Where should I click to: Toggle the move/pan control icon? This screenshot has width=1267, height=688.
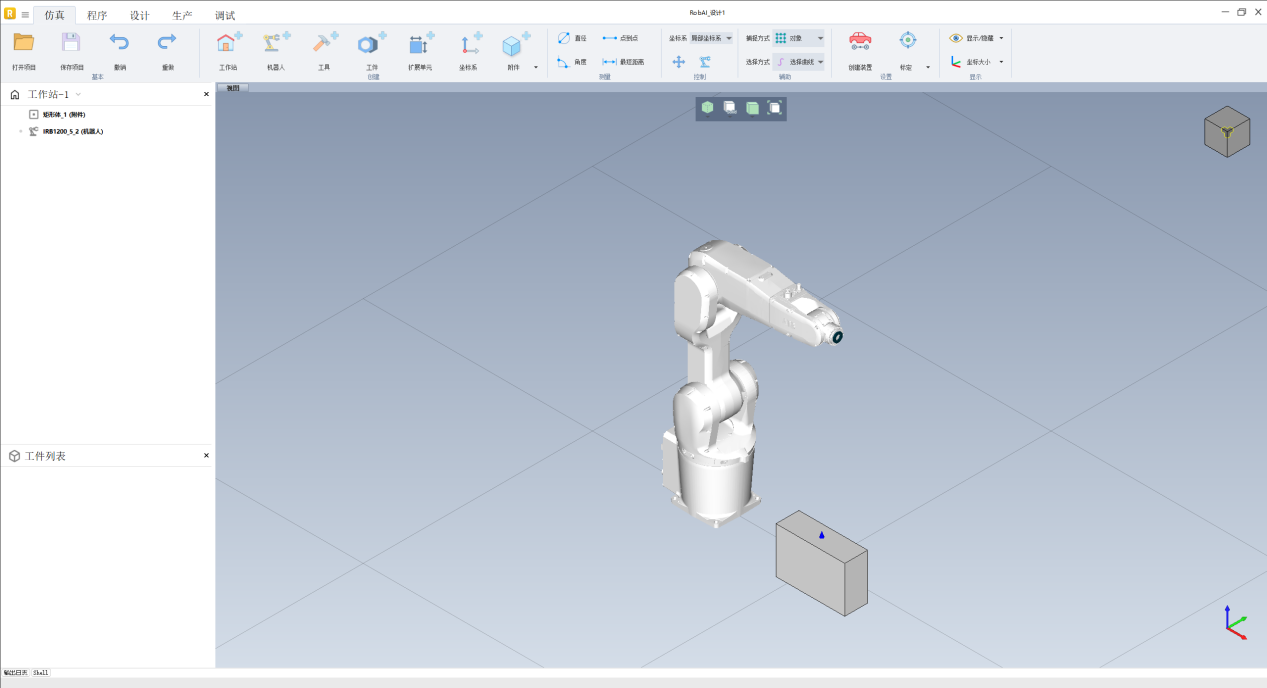(678, 62)
